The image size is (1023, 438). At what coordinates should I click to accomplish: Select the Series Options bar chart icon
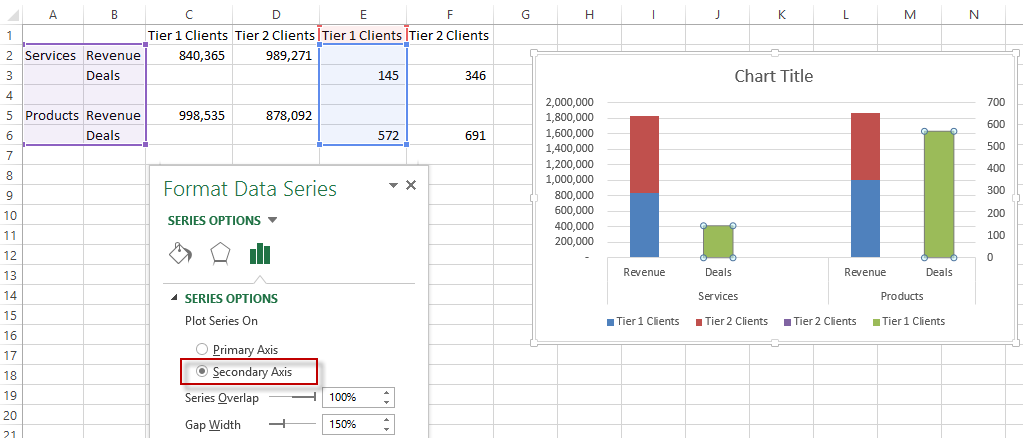point(260,253)
